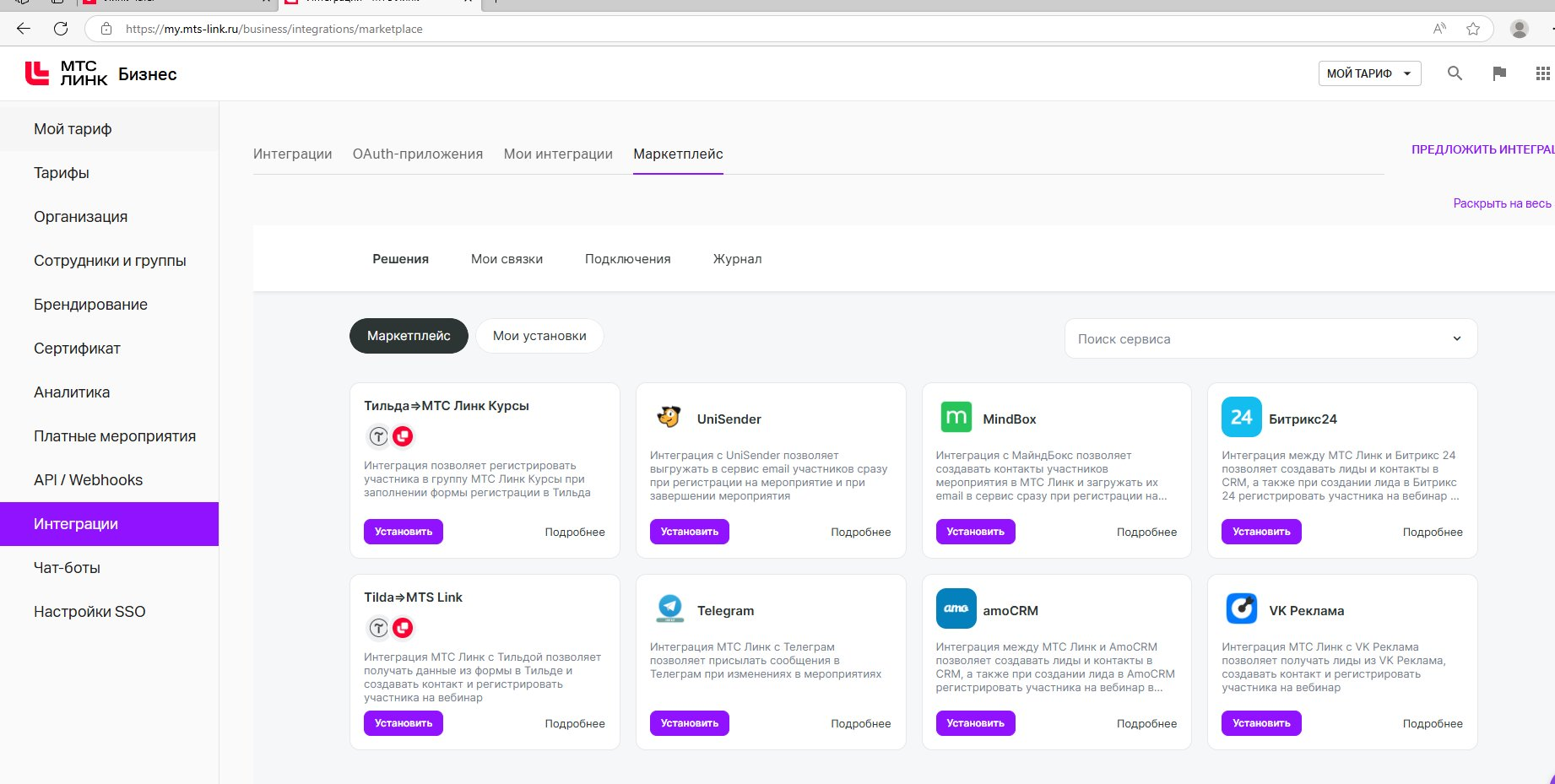This screenshot has width=1555, height=784.
Task: Select the Маркетплейс top tab
Action: point(678,154)
